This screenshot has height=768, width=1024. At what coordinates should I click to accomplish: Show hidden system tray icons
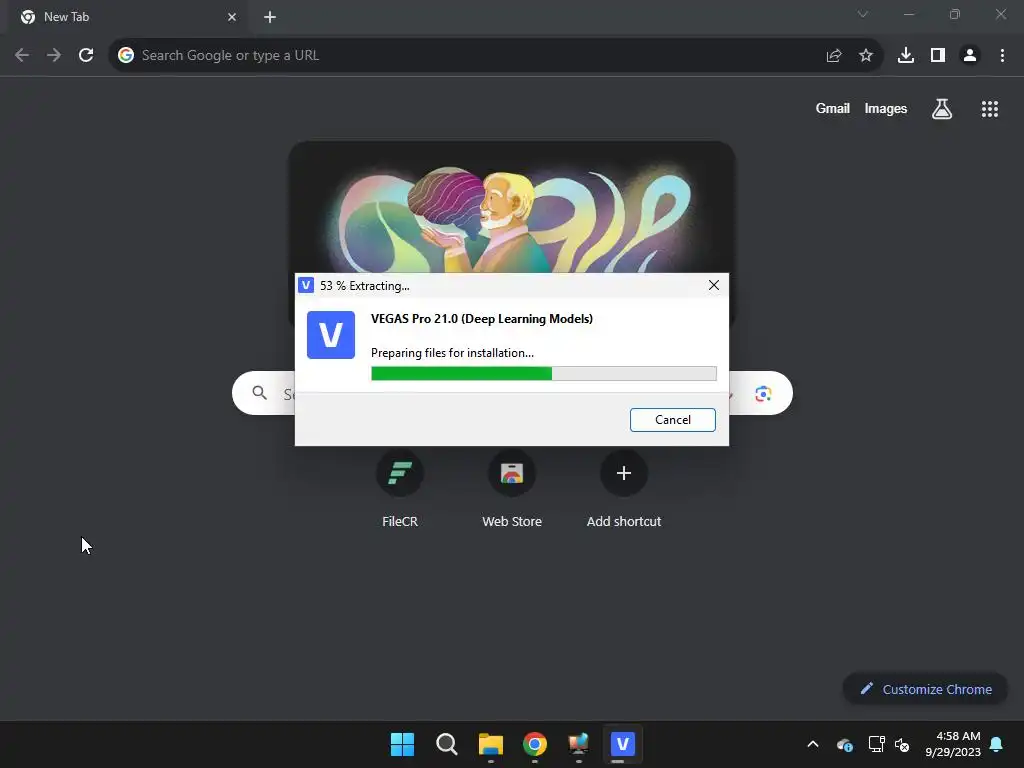click(813, 744)
